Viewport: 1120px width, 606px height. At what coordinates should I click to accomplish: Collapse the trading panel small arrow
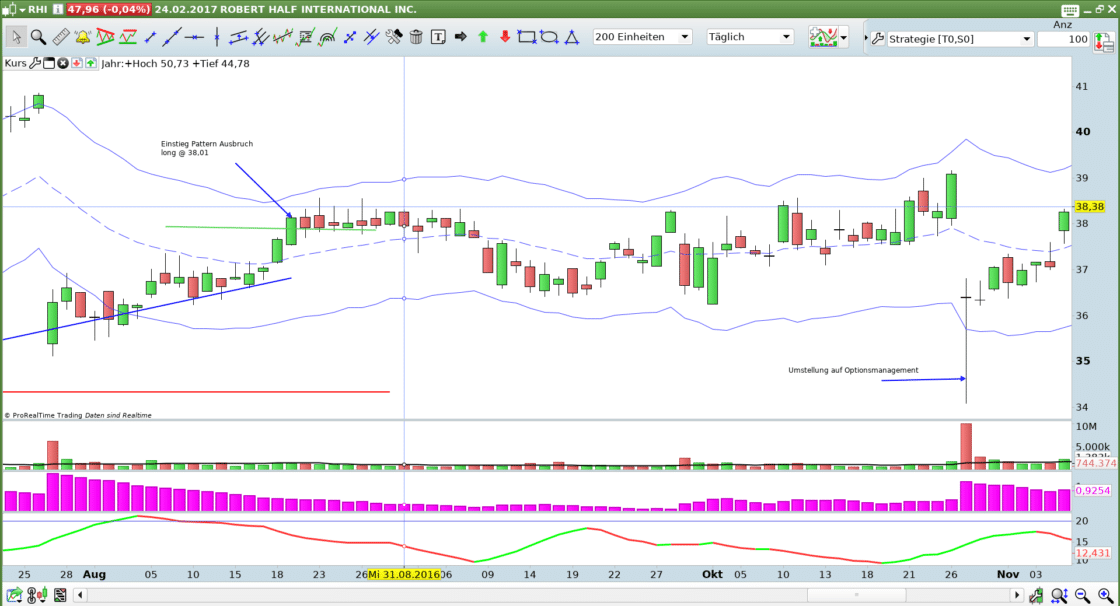(866, 39)
